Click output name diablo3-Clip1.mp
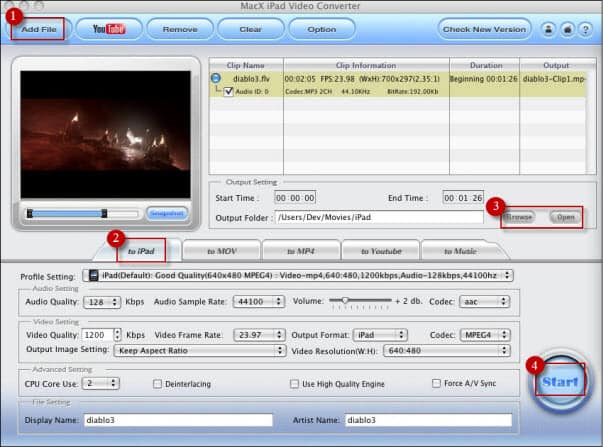Image resolution: width=603 pixels, height=447 pixels. point(553,79)
